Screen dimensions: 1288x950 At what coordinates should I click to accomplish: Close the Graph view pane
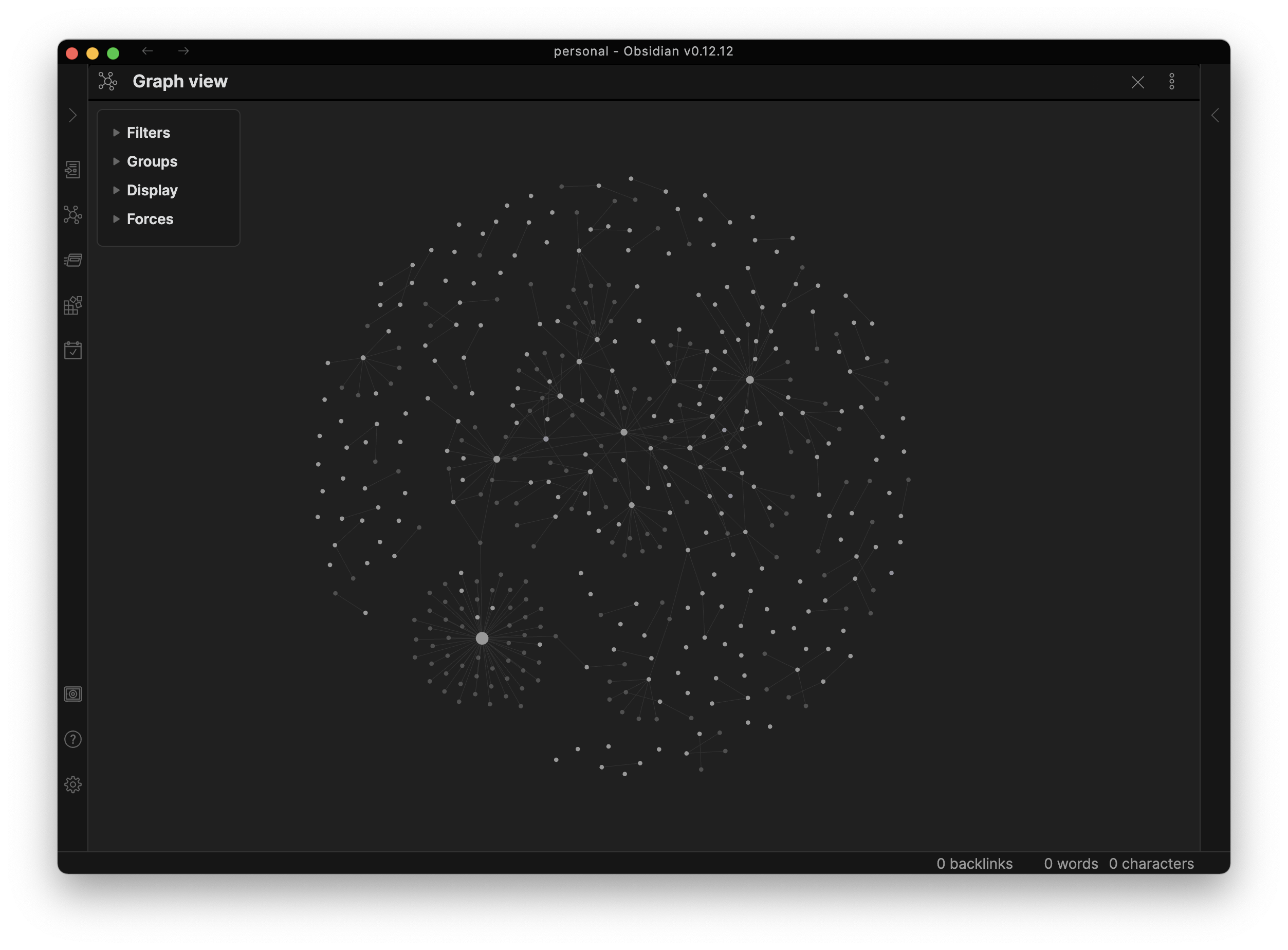1137,82
